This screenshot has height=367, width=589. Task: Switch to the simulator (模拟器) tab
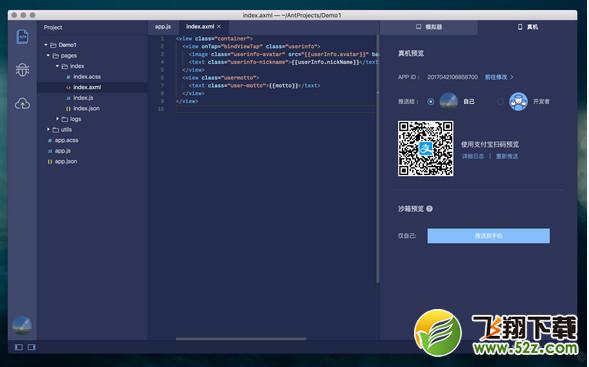click(x=429, y=27)
